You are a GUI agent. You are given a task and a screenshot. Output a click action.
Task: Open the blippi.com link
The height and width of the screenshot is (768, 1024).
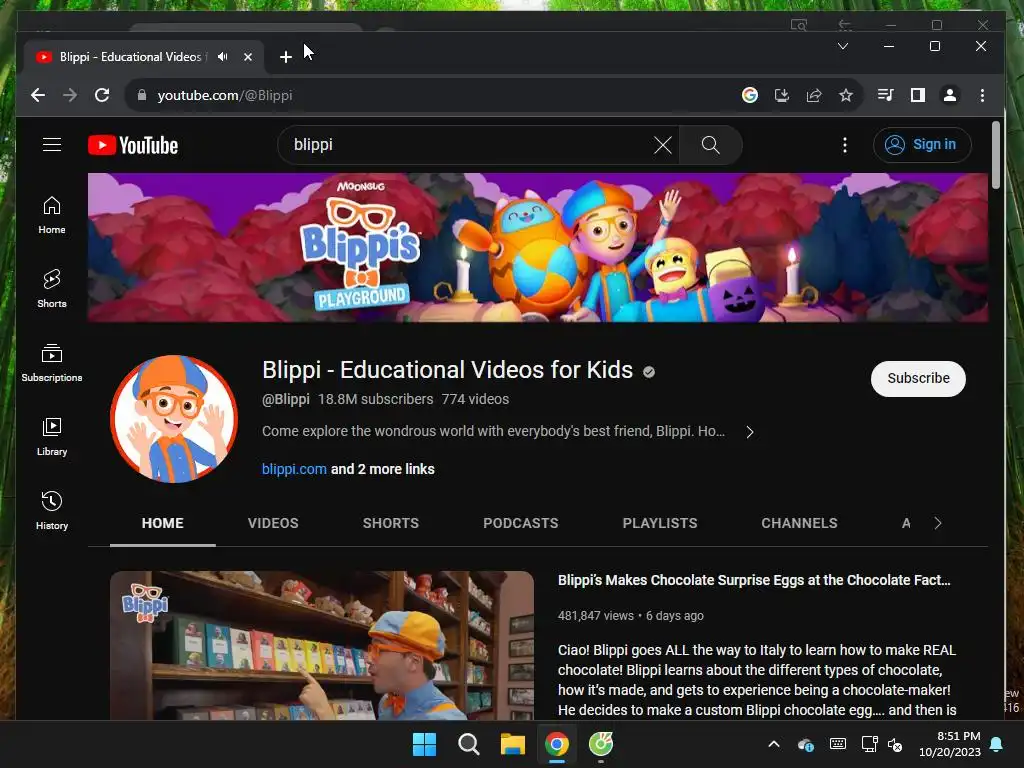294,469
